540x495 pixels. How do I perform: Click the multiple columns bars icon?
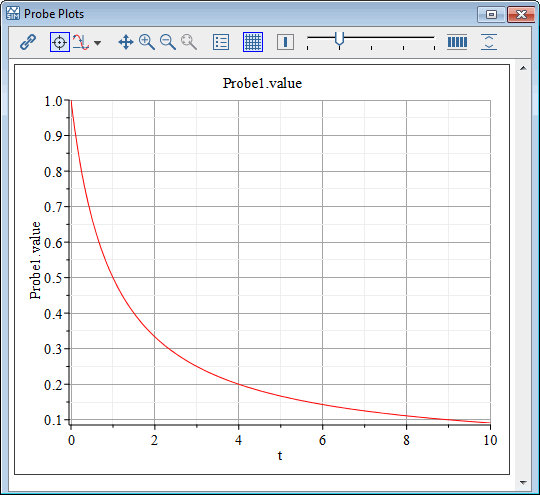[457, 42]
